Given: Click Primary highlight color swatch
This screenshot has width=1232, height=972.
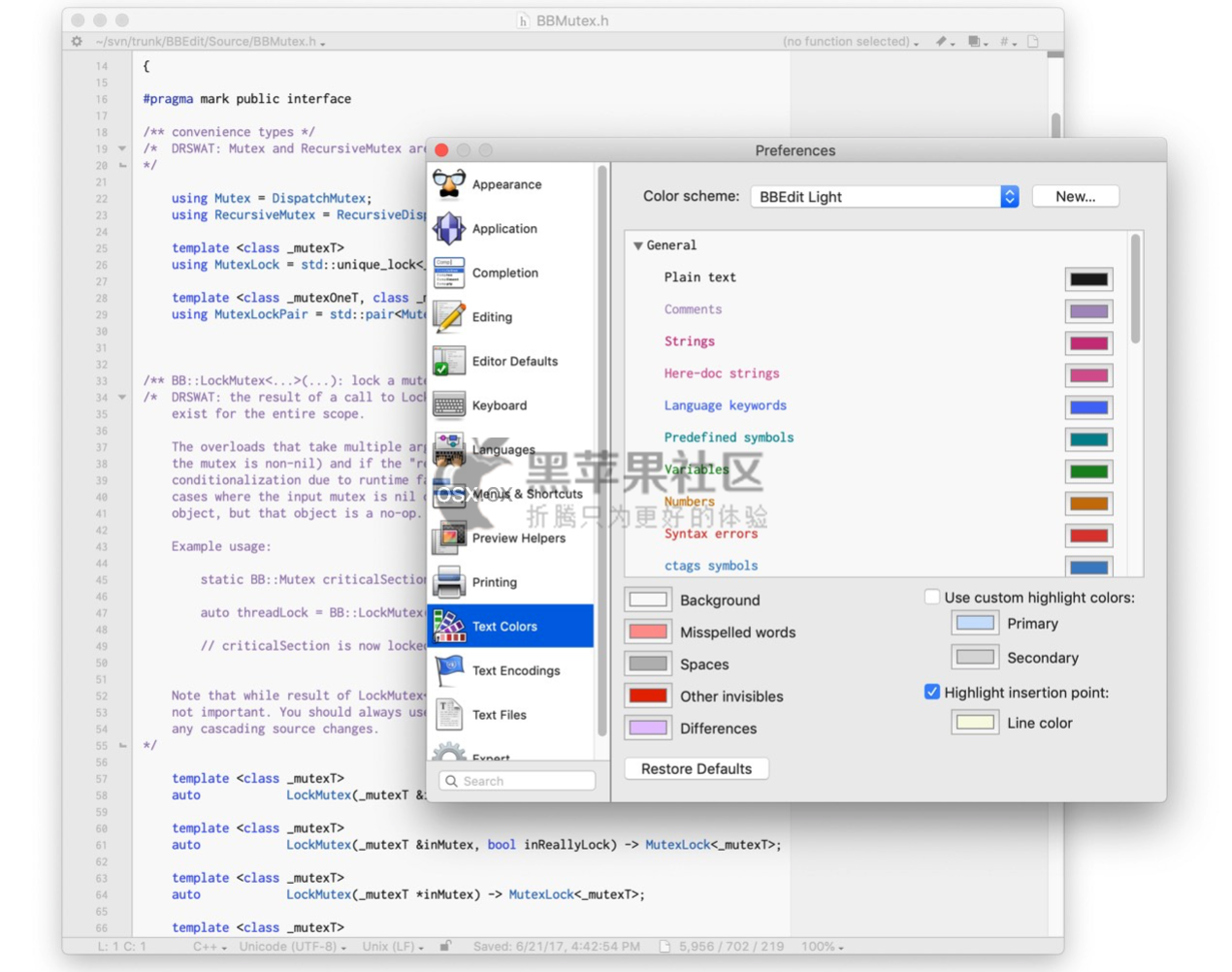Looking at the screenshot, I should pos(975,623).
